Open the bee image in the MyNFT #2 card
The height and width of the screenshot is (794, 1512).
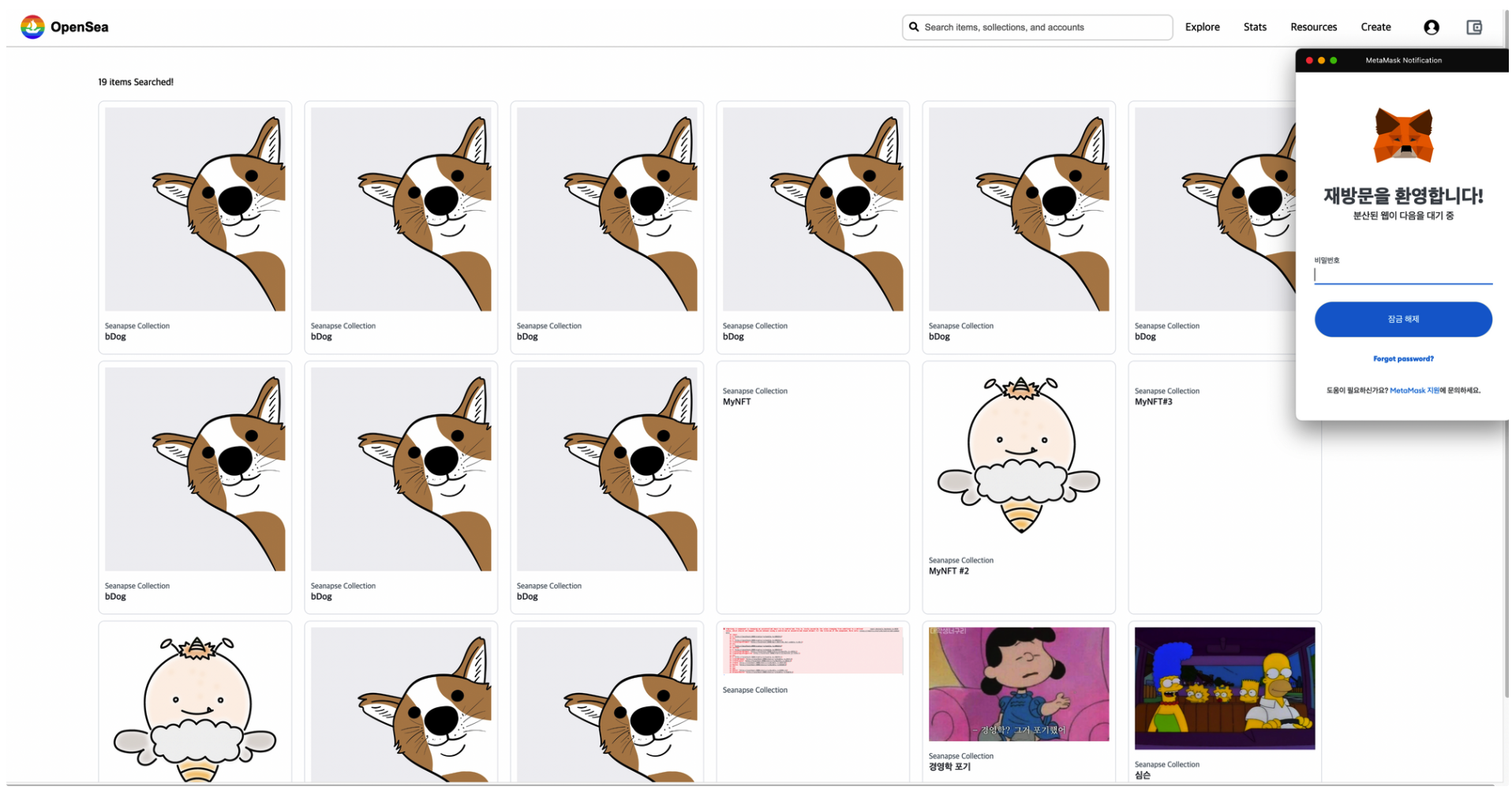pos(1018,456)
